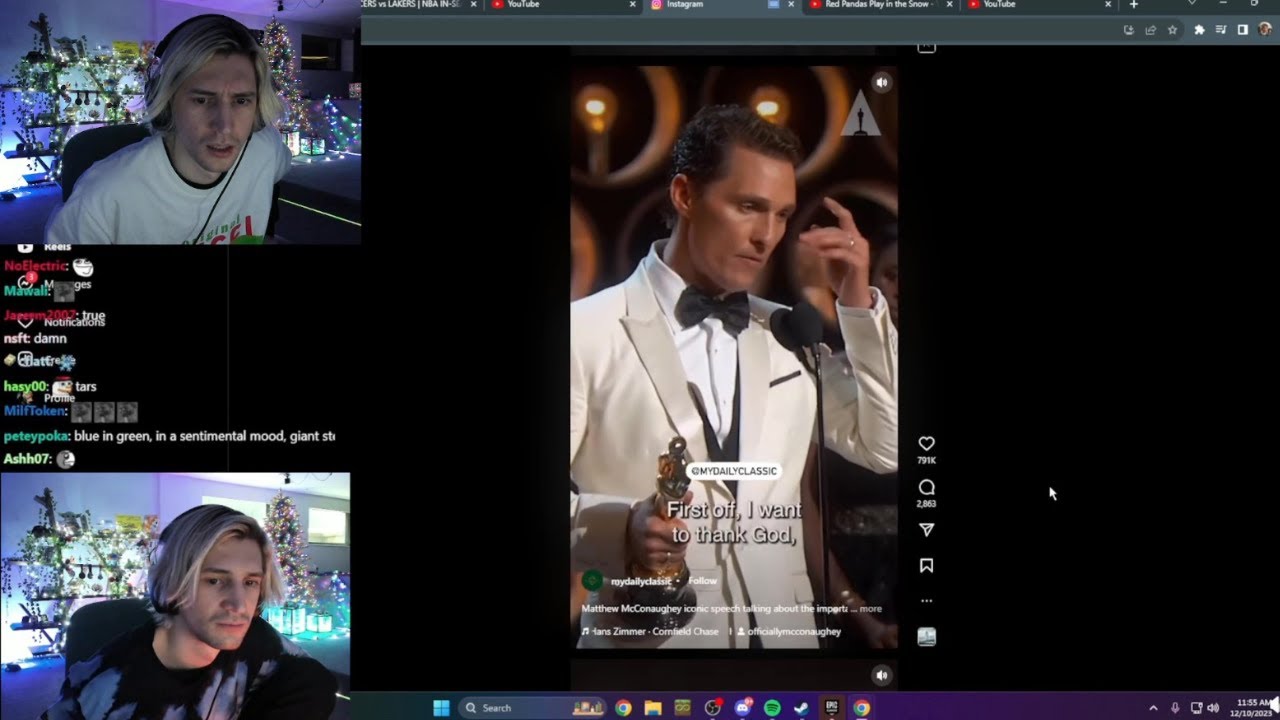This screenshot has height=720, width=1280.
Task: Share the reel with the paper plane icon
Action: pyautogui.click(x=926, y=530)
